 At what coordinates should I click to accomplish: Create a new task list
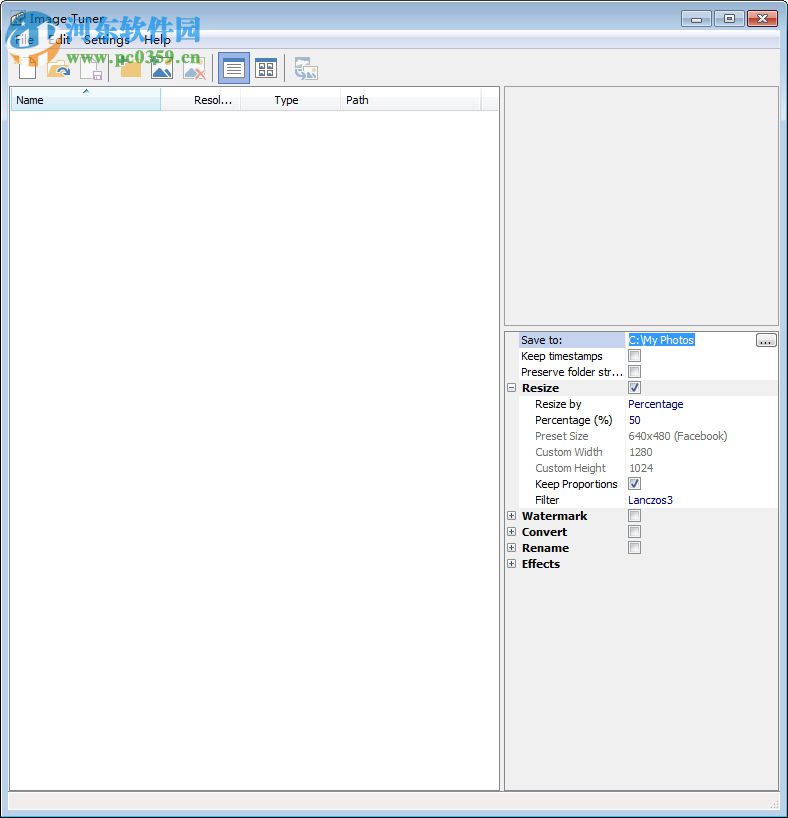click(x=27, y=68)
